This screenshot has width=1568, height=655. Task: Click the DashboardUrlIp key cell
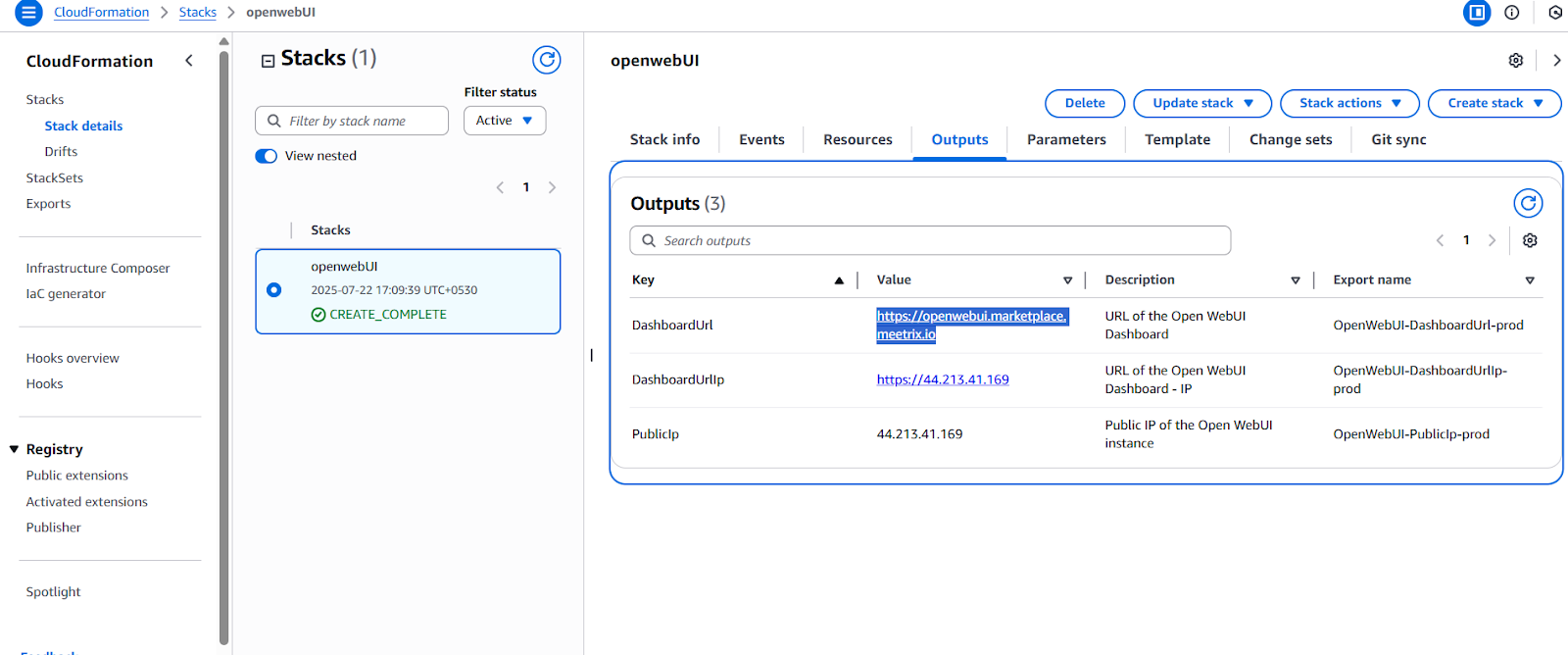point(678,379)
